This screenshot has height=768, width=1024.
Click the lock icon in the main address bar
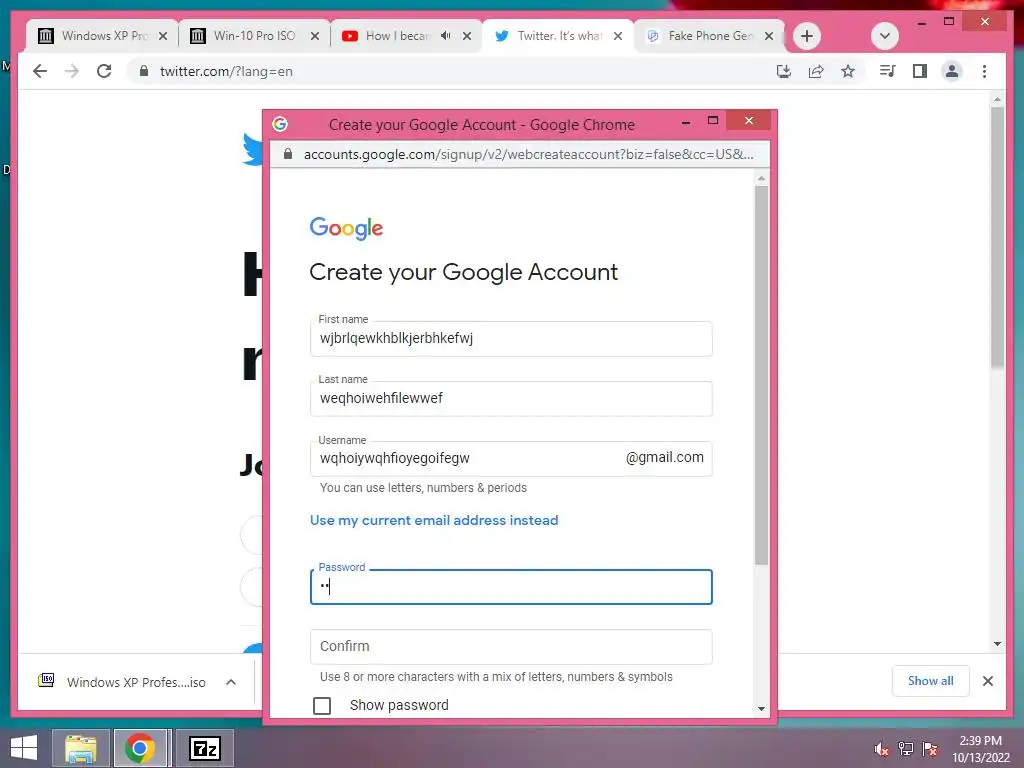point(144,71)
